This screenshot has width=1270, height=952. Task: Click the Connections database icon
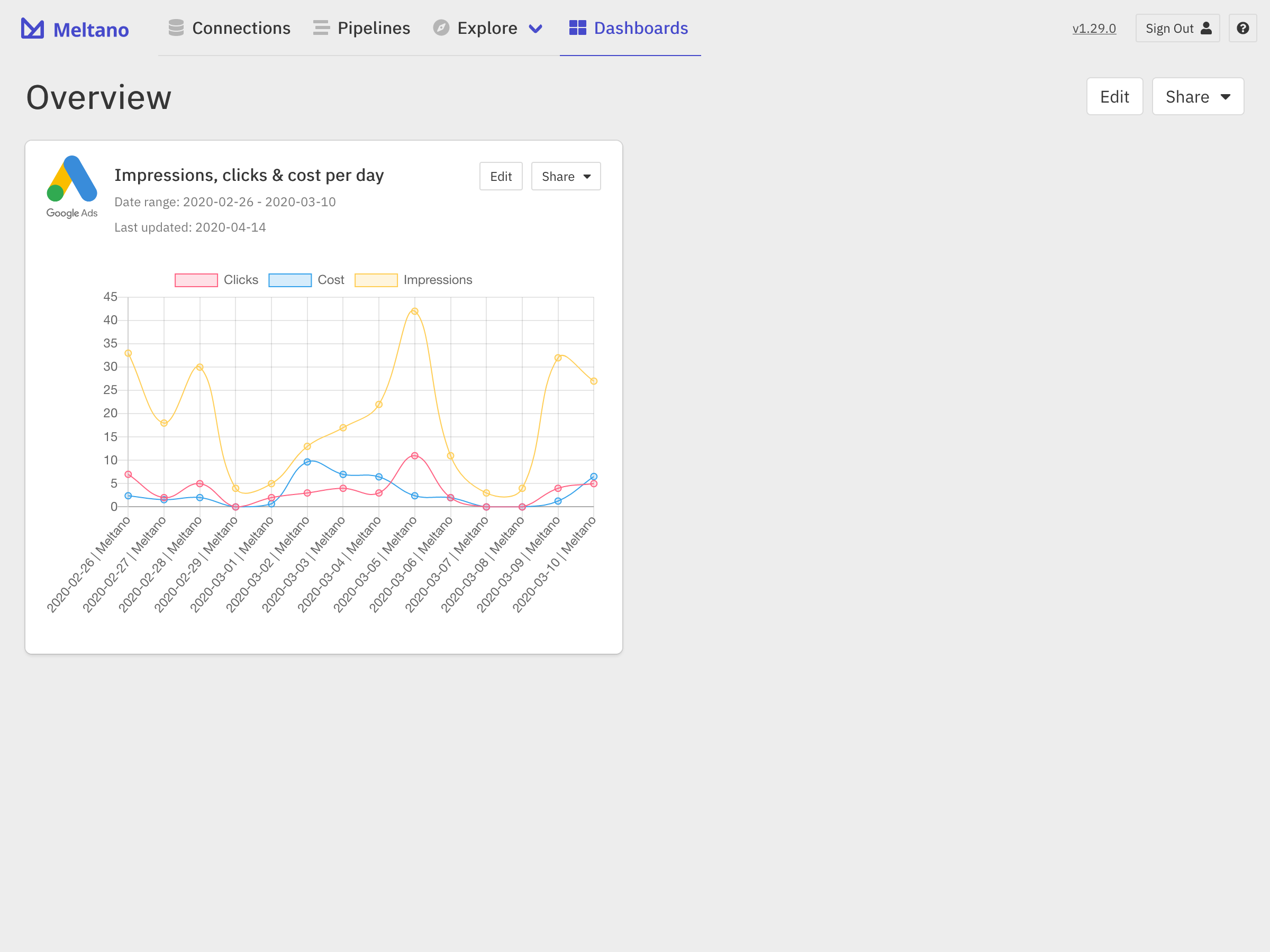click(176, 28)
